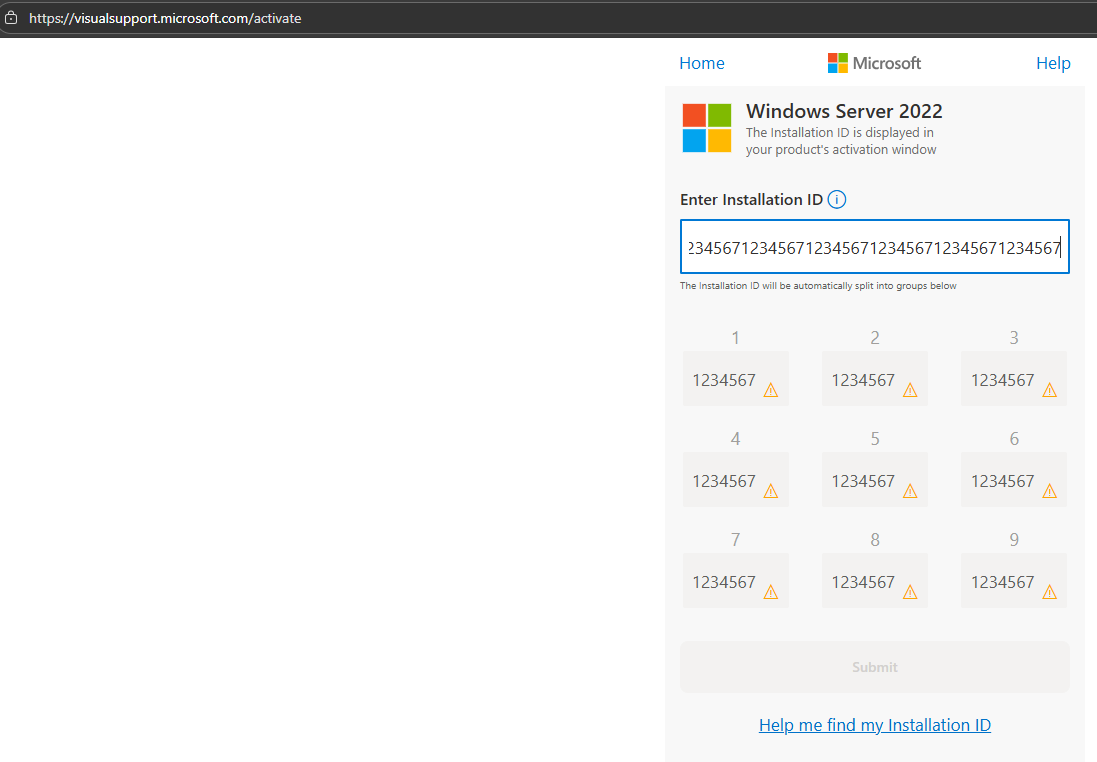Select group 4 value 1234567
The image size is (1097, 762).
[724, 481]
